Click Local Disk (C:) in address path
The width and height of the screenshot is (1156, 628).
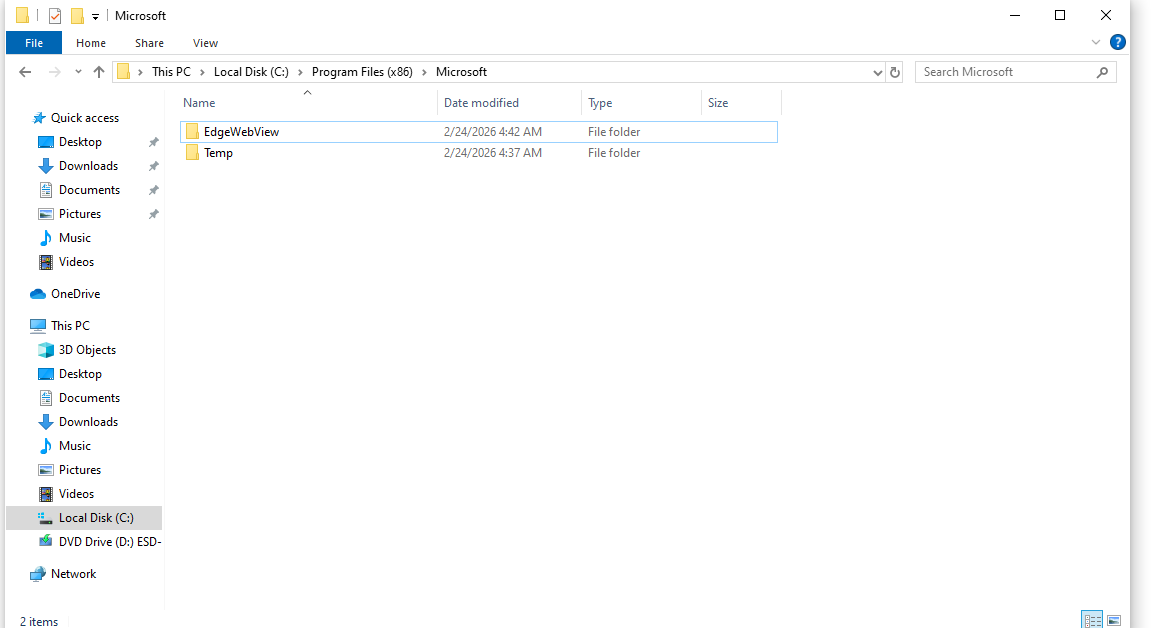pos(251,71)
